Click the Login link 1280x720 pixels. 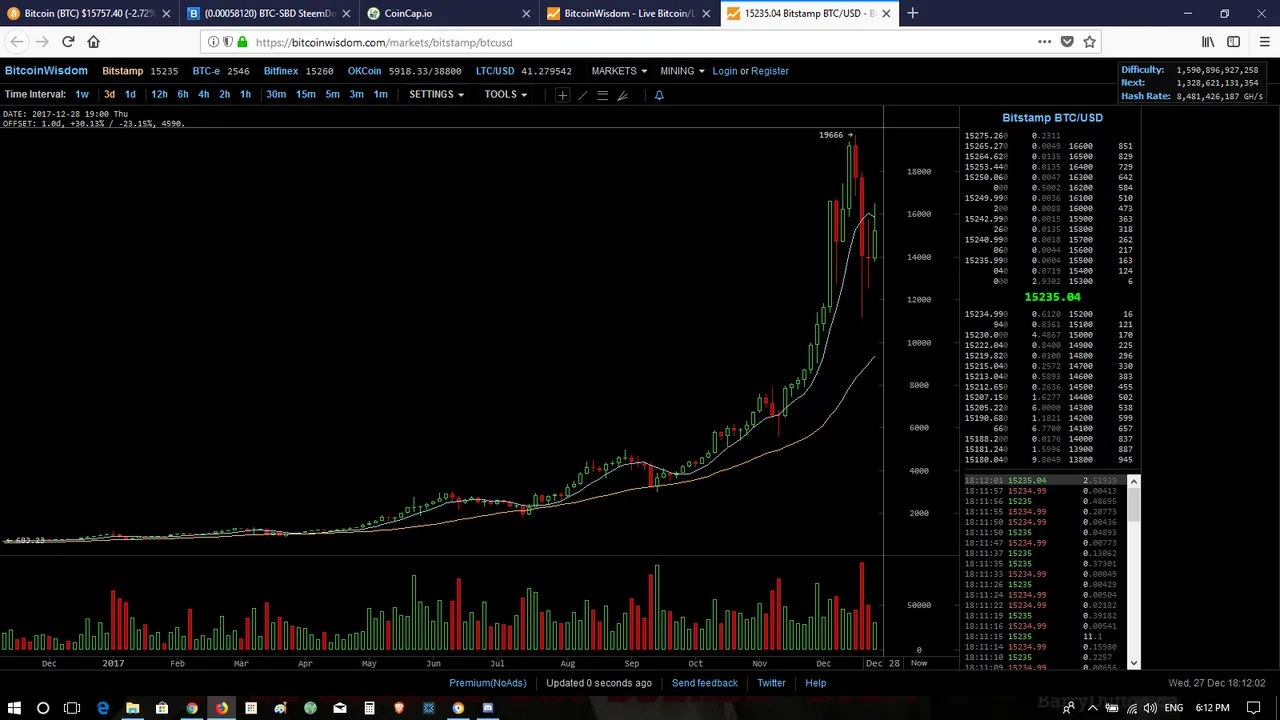pos(725,71)
